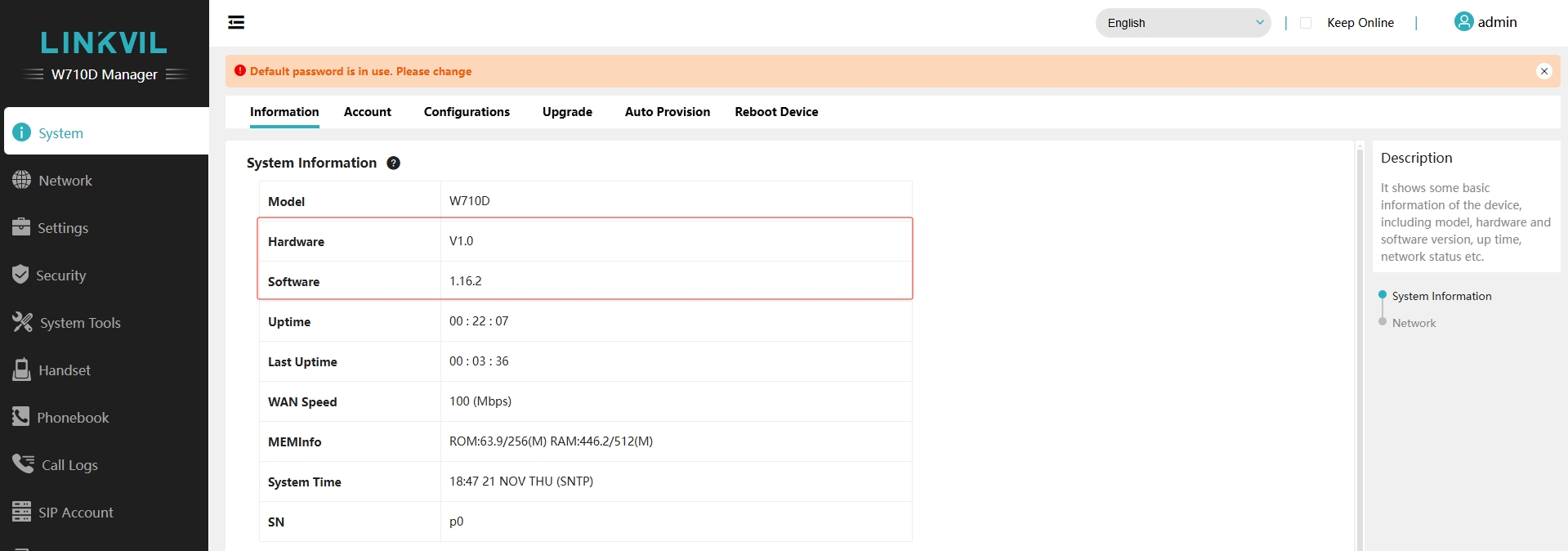1568x551 pixels.
Task: Enable the Keep Online checkbox
Action: (1306, 23)
